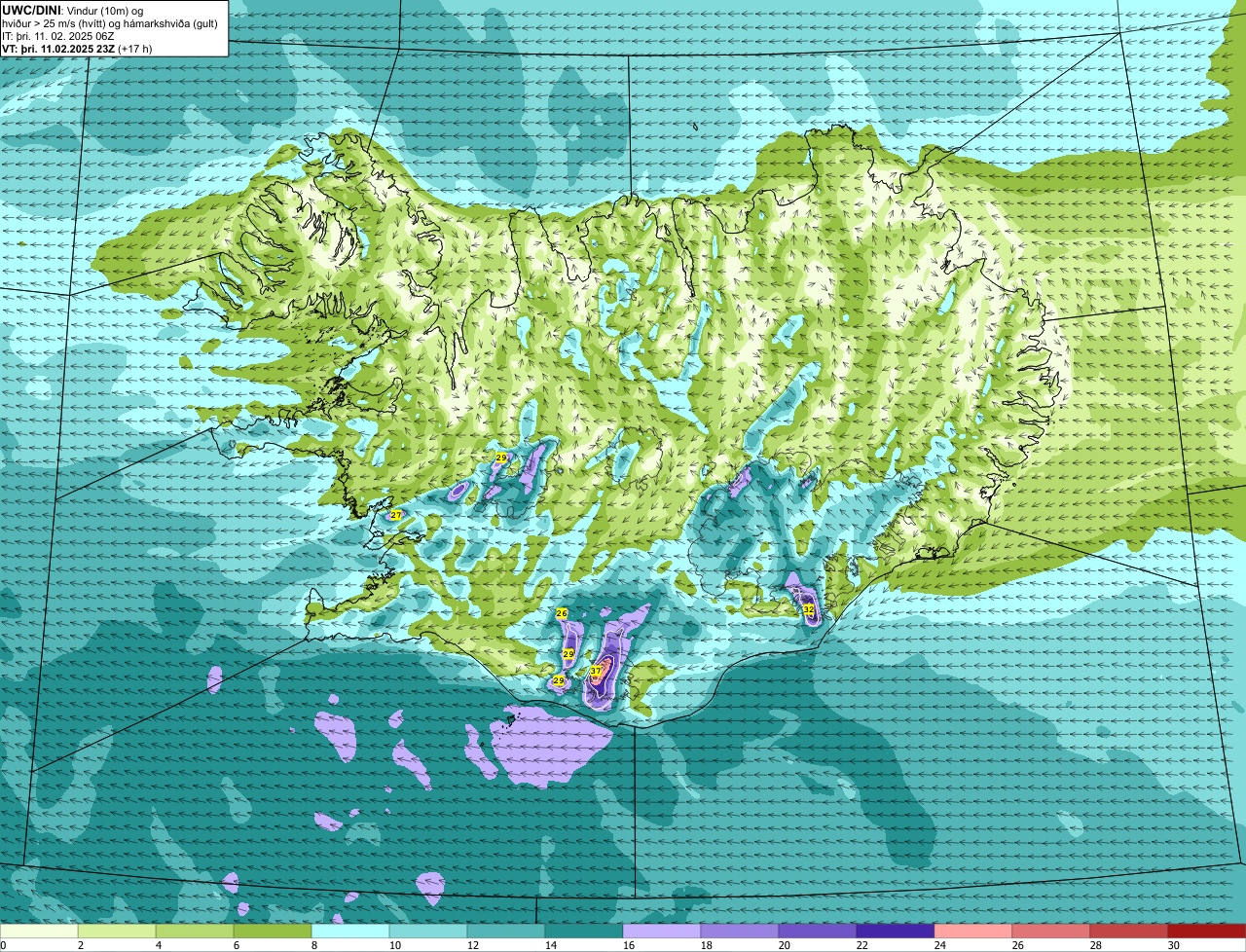Pick the dark teal 14–16 m/s swatch
1246x952 pixels.
pos(584,932)
